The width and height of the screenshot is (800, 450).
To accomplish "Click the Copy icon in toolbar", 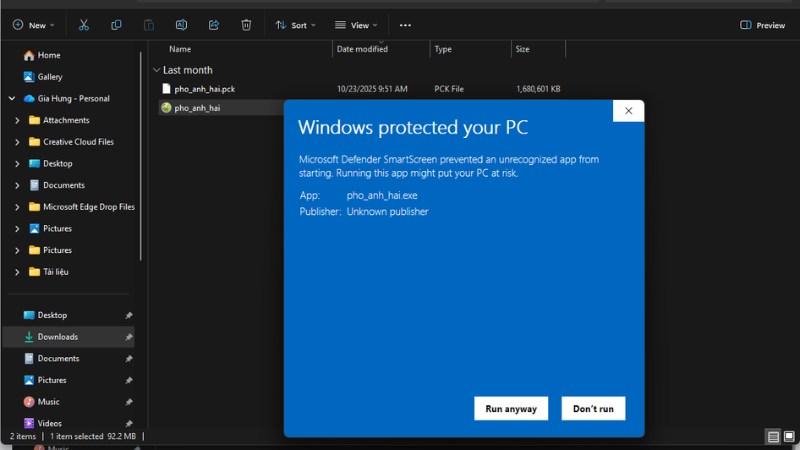I will (116, 25).
